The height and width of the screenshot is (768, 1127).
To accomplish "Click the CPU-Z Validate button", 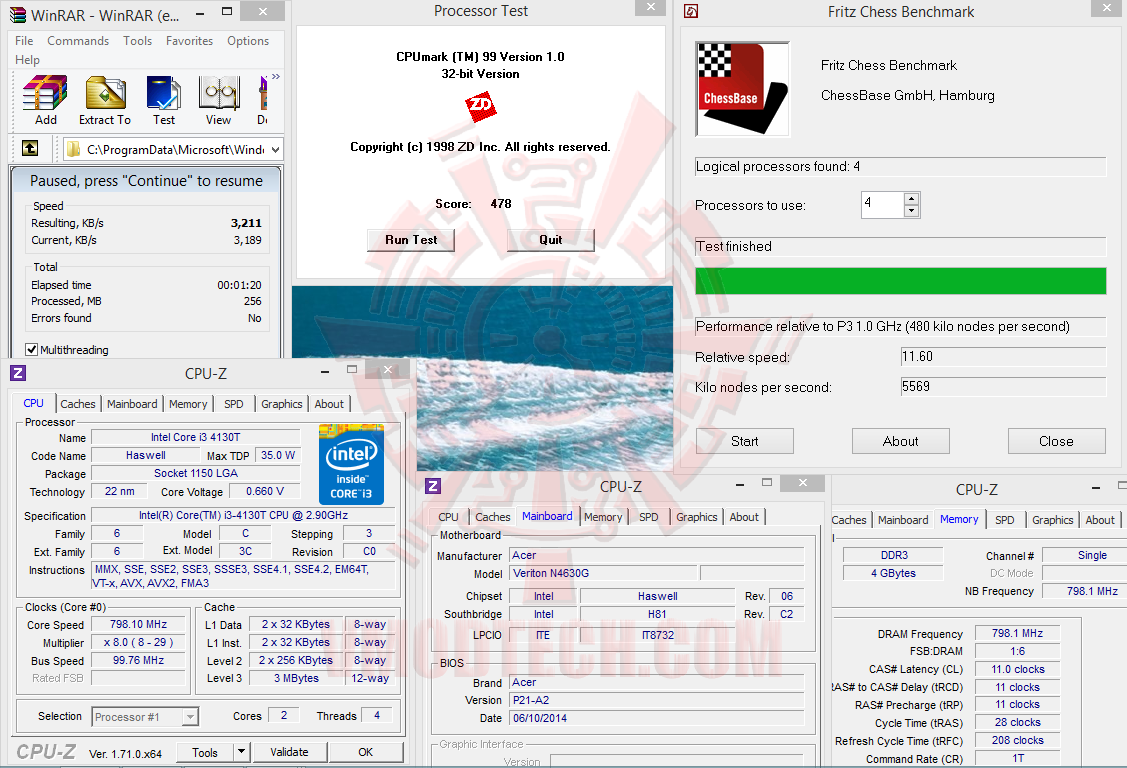I will (290, 752).
